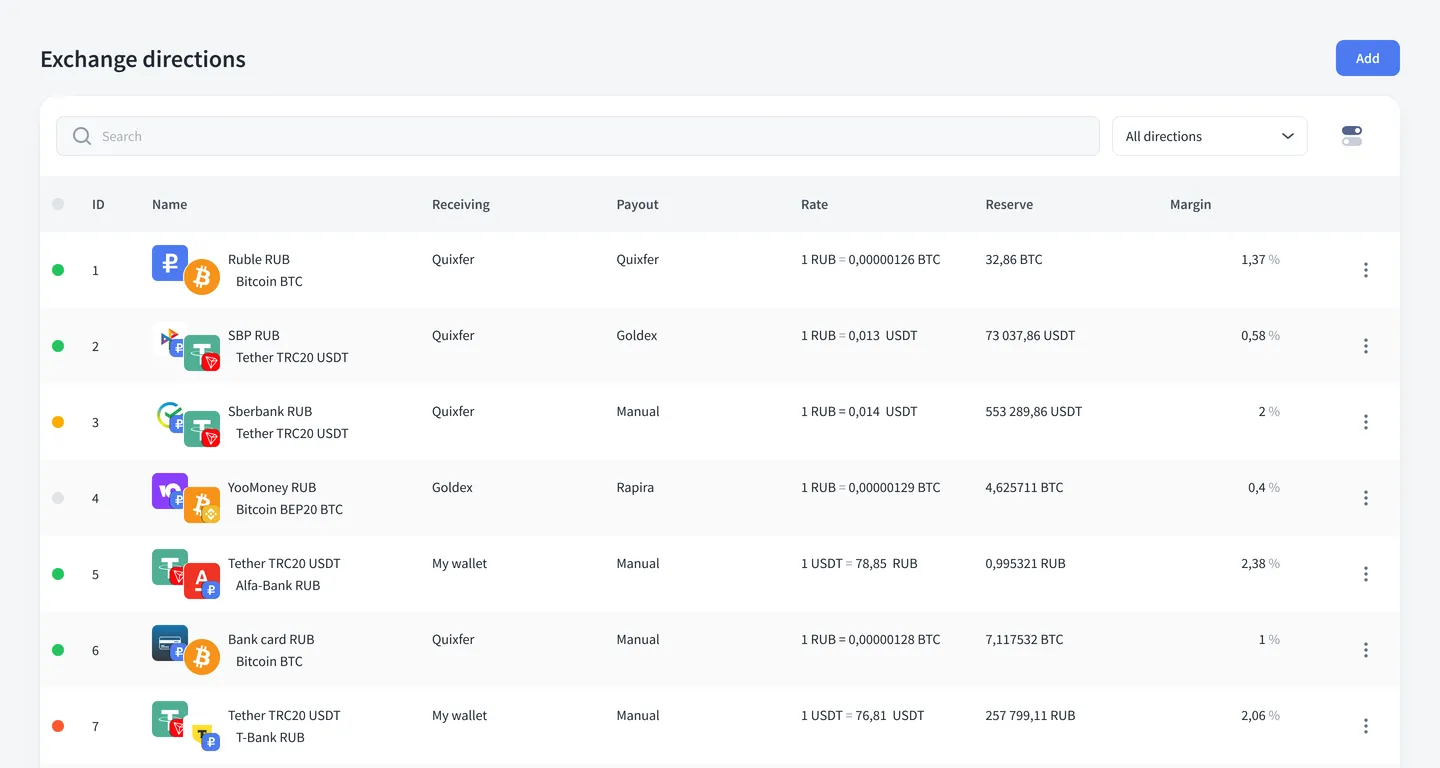Open the actions menu for Ruble RUB row
The width and height of the screenshot is (1440, 768).
point(1366,270)
